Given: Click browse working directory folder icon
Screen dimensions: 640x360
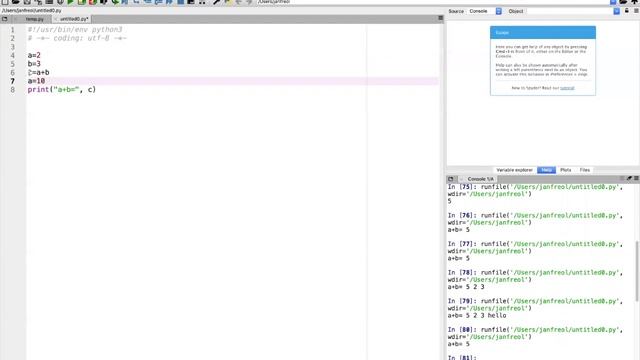Looking at the screenshot, I should [x=623, y=2].
